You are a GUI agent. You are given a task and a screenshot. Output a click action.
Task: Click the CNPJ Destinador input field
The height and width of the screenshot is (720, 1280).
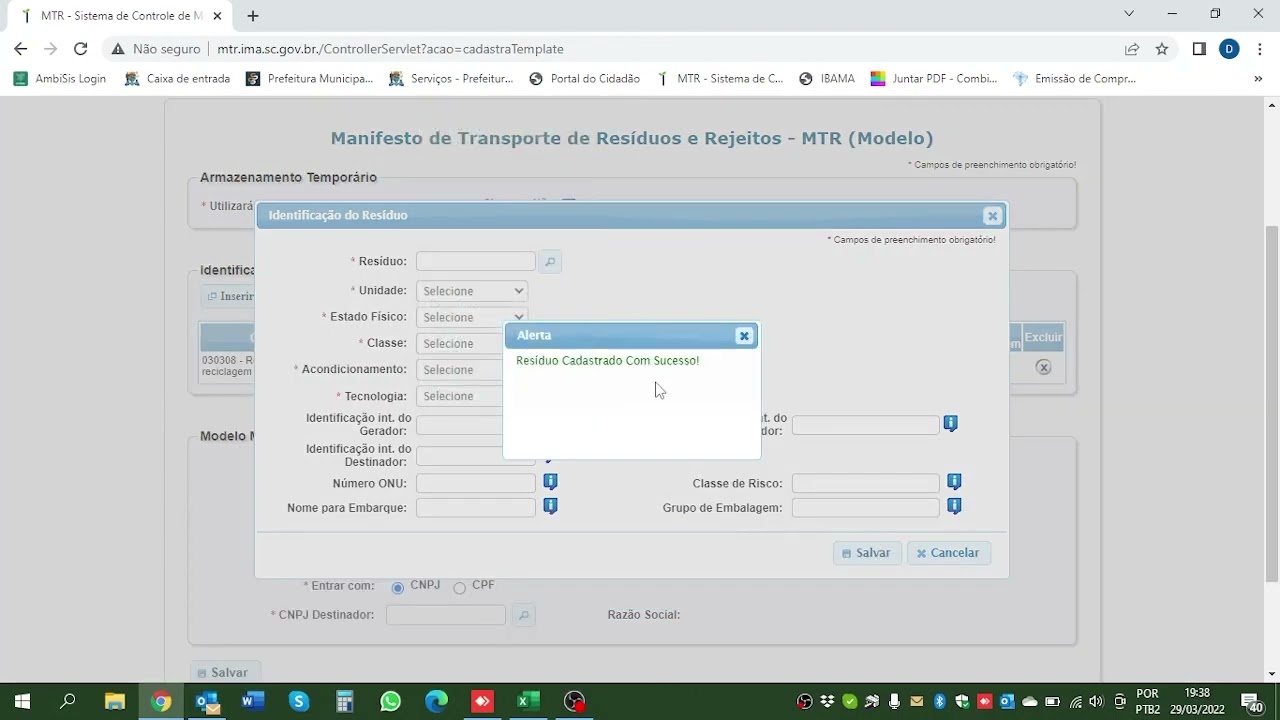(x=446, y=615)
